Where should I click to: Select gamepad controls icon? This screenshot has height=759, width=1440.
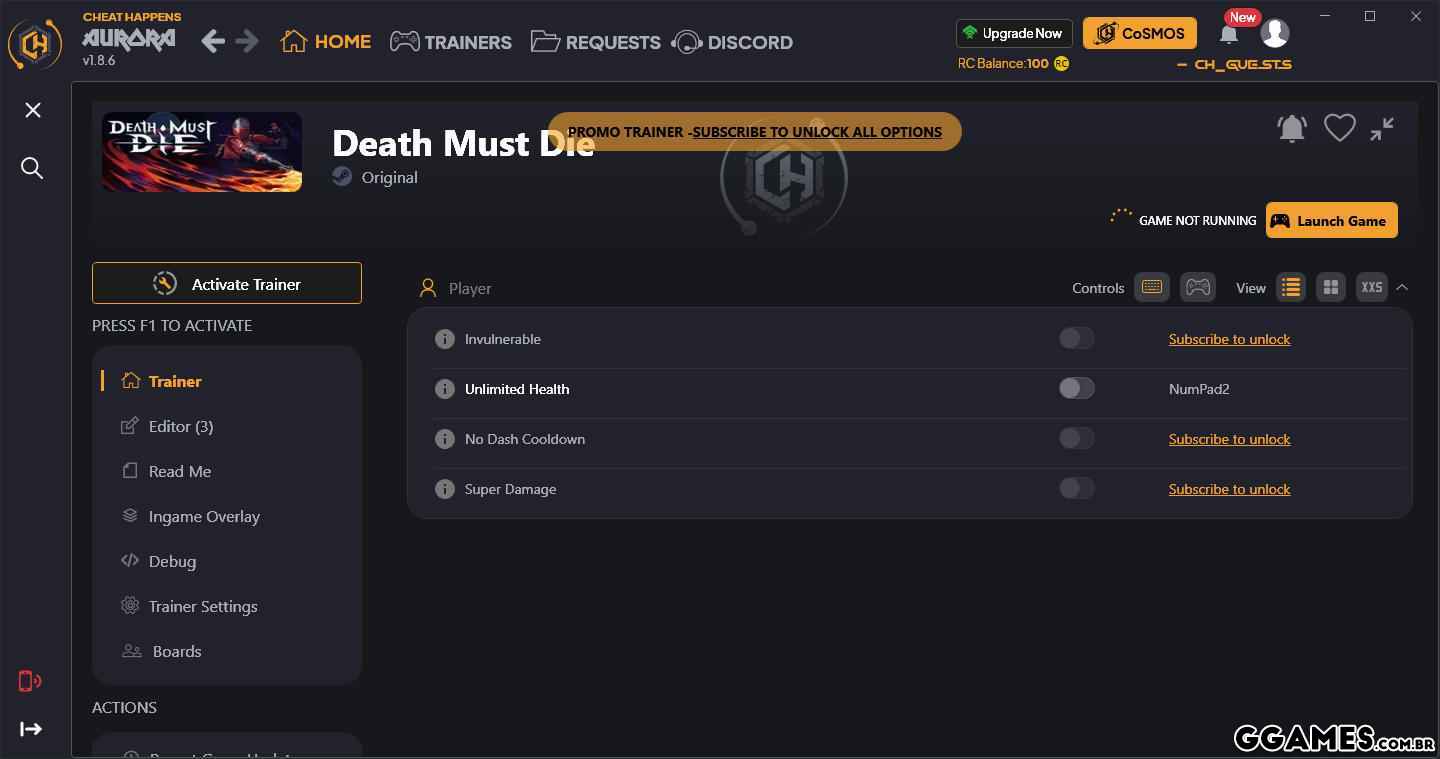1197,288
